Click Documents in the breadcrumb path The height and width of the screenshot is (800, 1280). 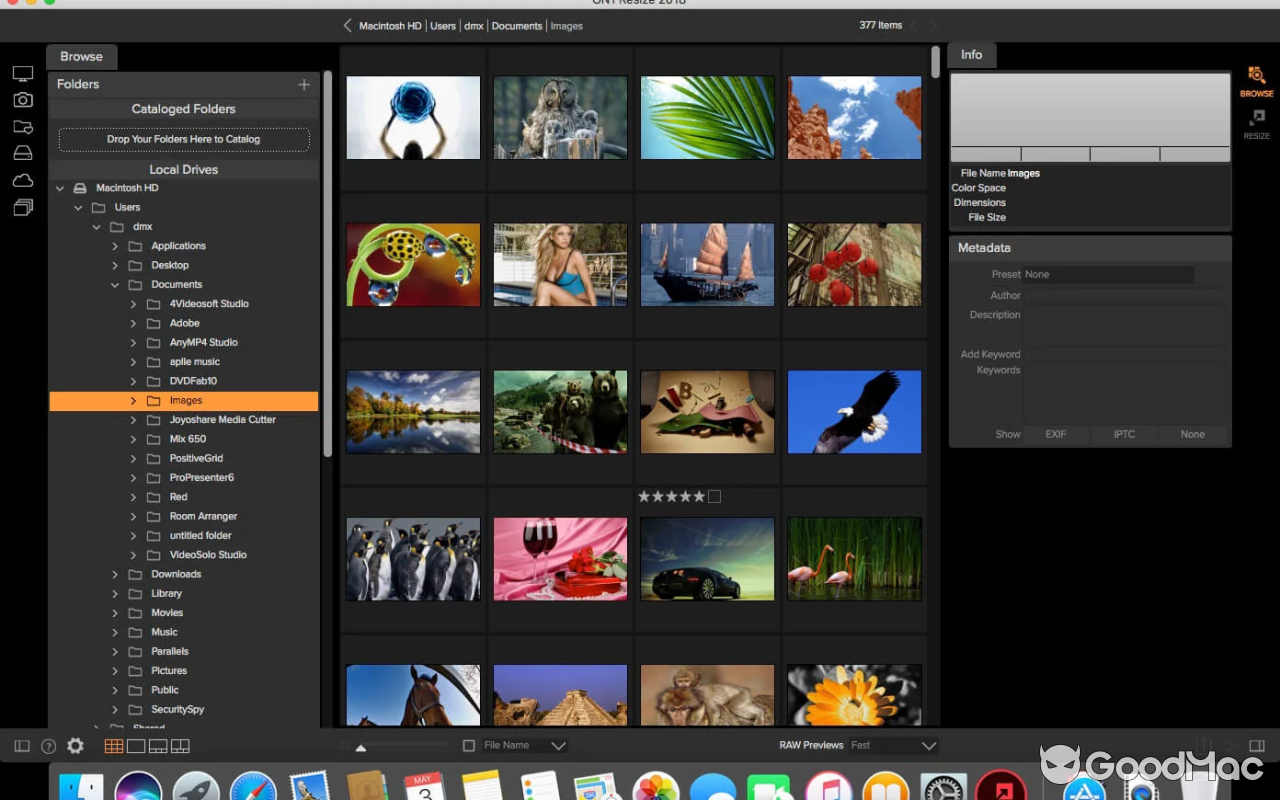coord(516,25)
